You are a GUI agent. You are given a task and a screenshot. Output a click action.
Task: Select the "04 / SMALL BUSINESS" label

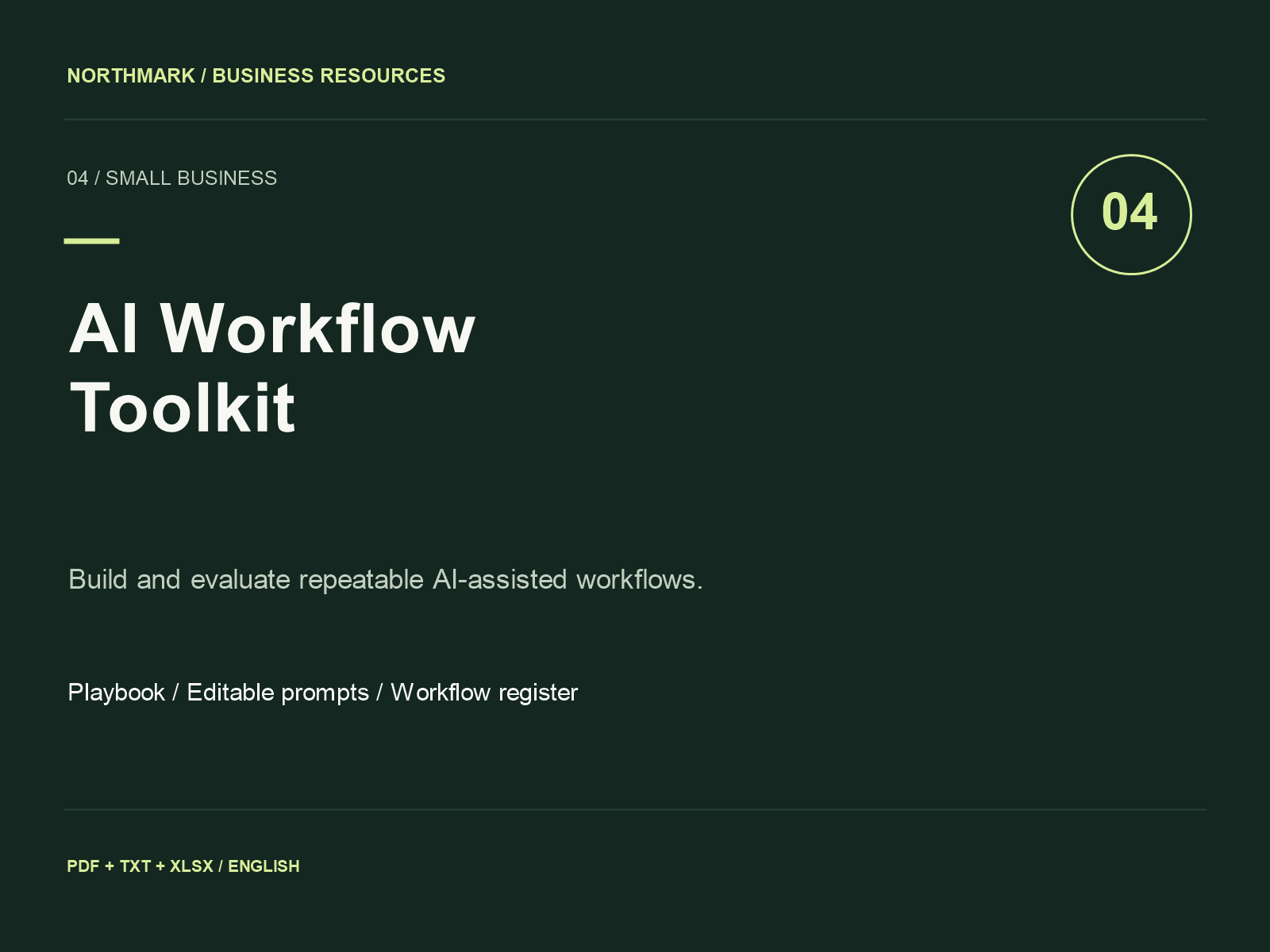[x=172, y=178]
